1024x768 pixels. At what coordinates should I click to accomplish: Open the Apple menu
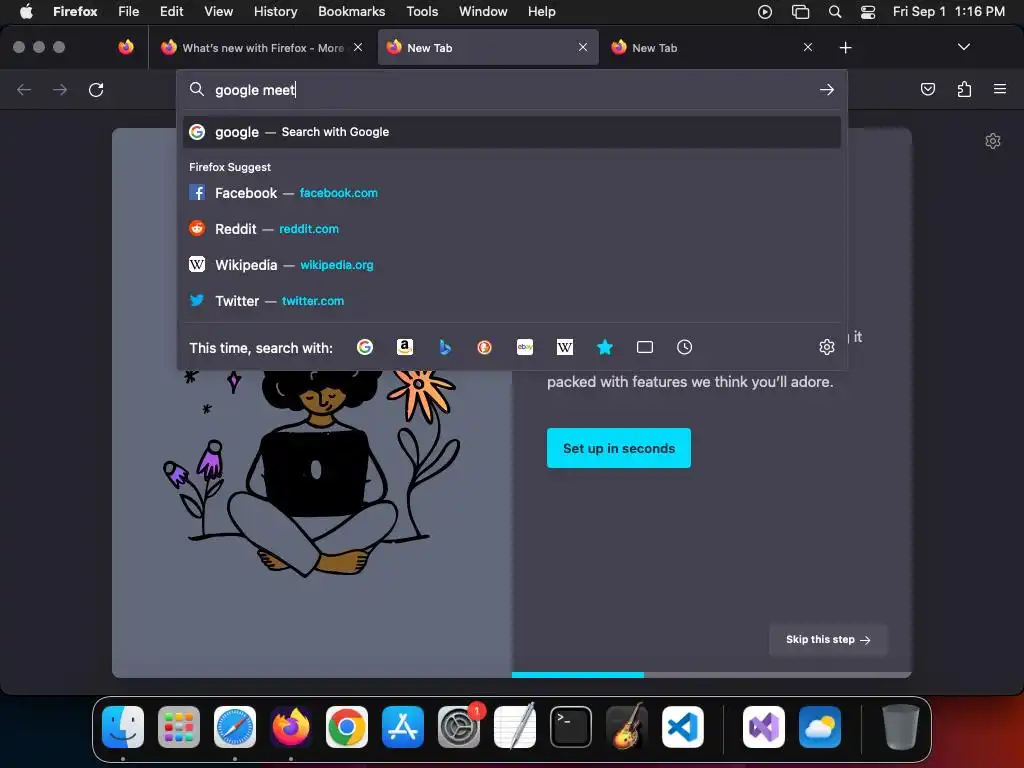coord(26,12)
